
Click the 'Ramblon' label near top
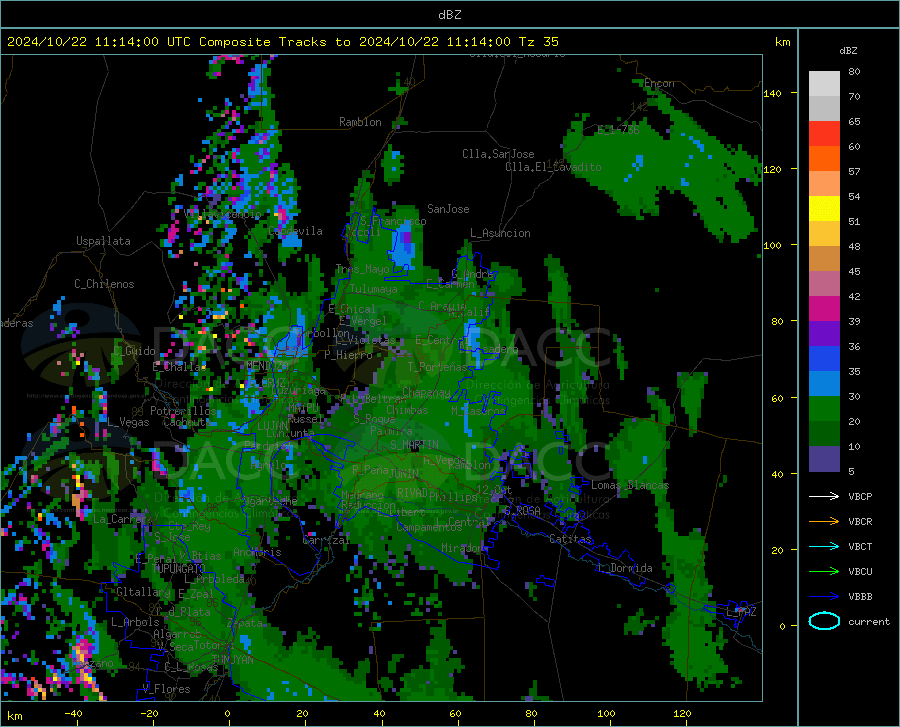coord(360,122)
